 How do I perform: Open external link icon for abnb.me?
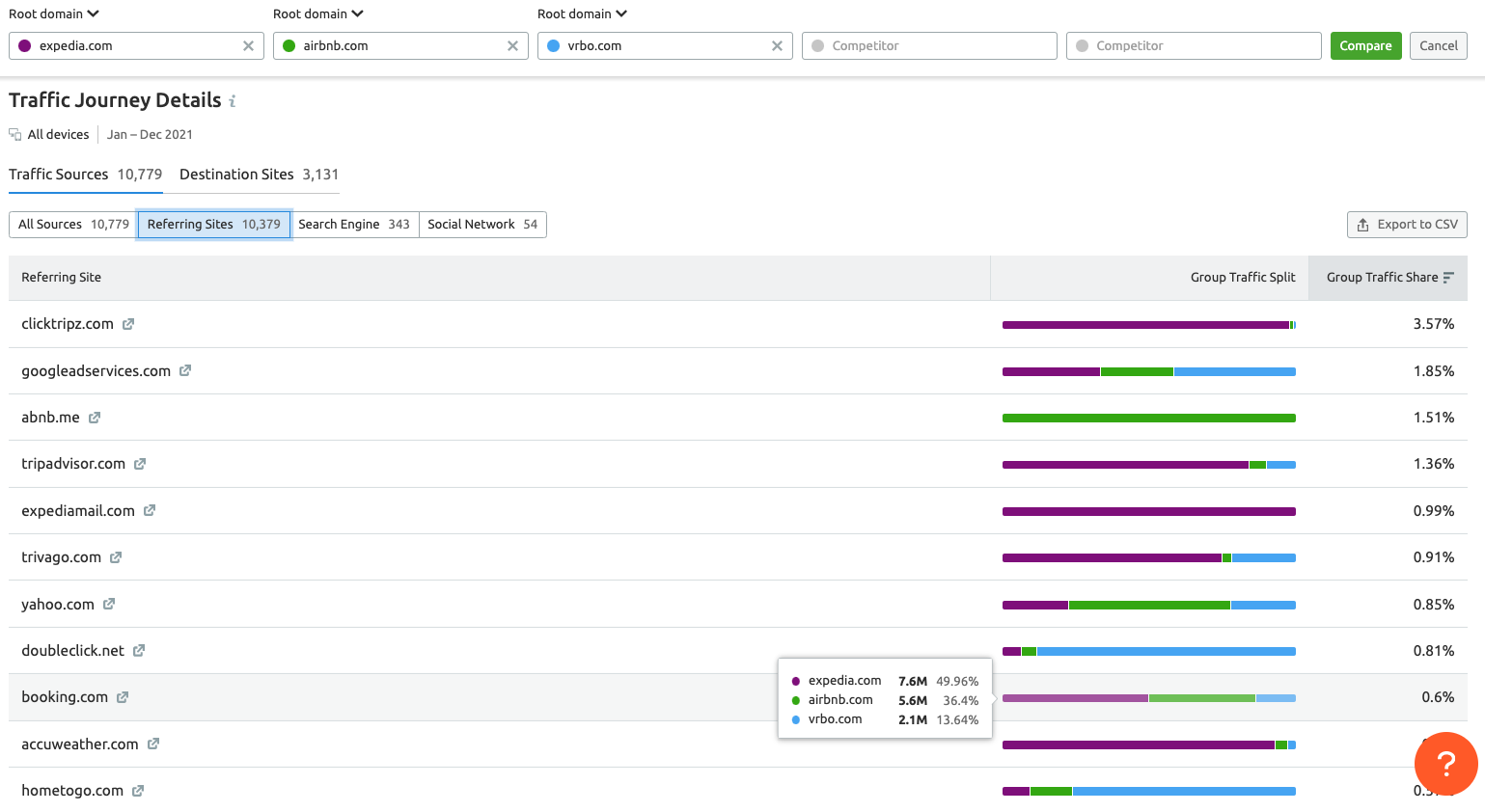95,418
